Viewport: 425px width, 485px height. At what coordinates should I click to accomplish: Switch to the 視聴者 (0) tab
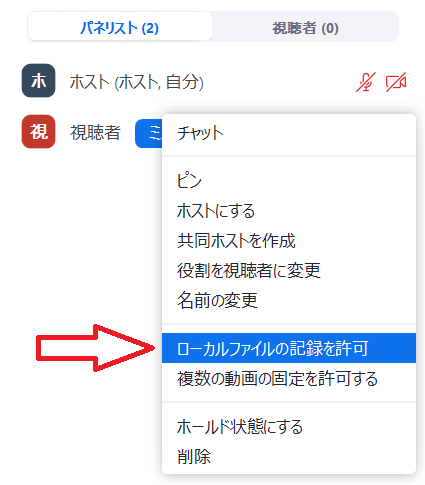point(305,27)
